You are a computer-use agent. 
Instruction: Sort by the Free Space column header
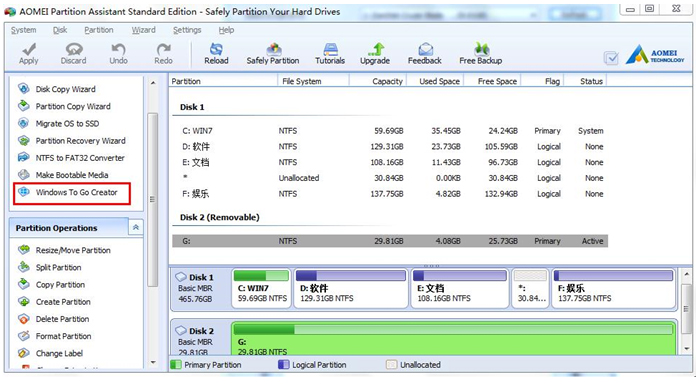(493, 81)
